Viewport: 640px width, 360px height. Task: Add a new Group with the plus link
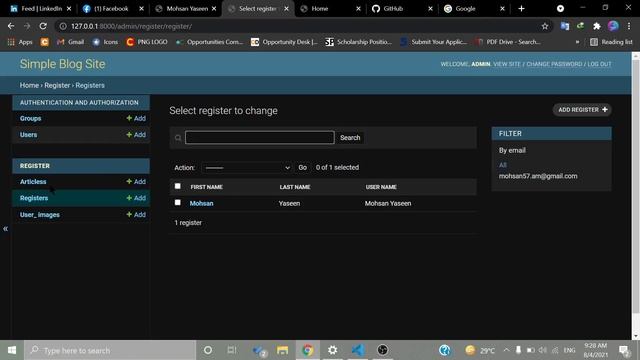coord(136,118)
